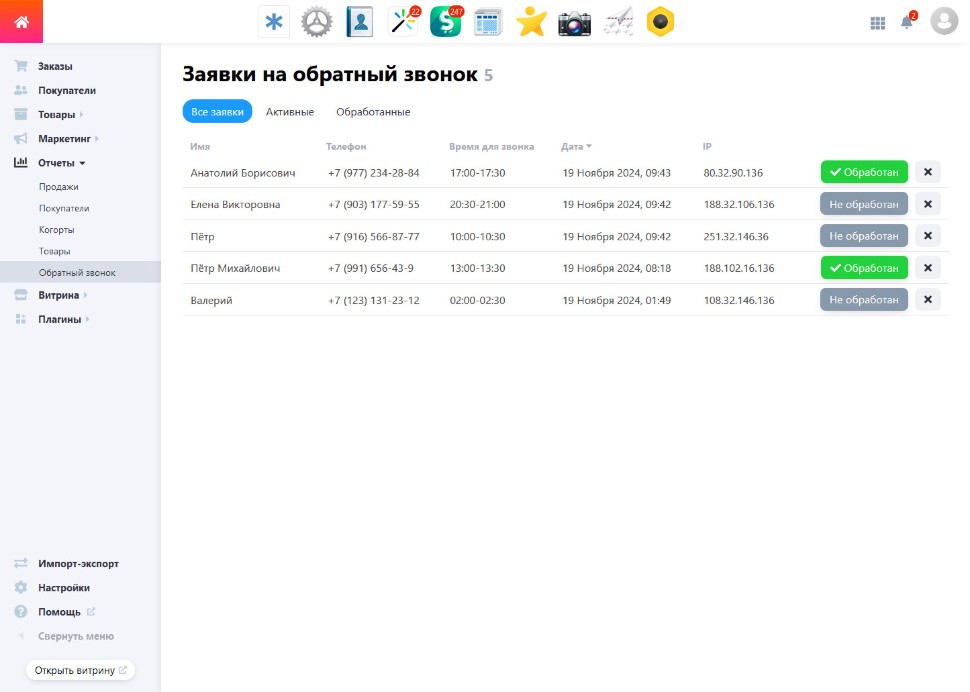Click the name Валерий in table

[212, 301]
